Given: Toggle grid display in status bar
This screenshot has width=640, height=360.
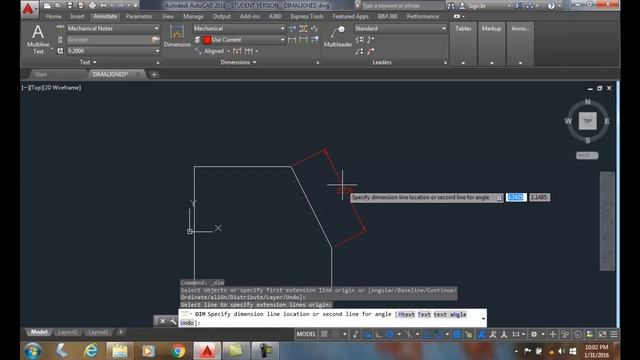Looking at the screenshot, I should tap(324, 334).
